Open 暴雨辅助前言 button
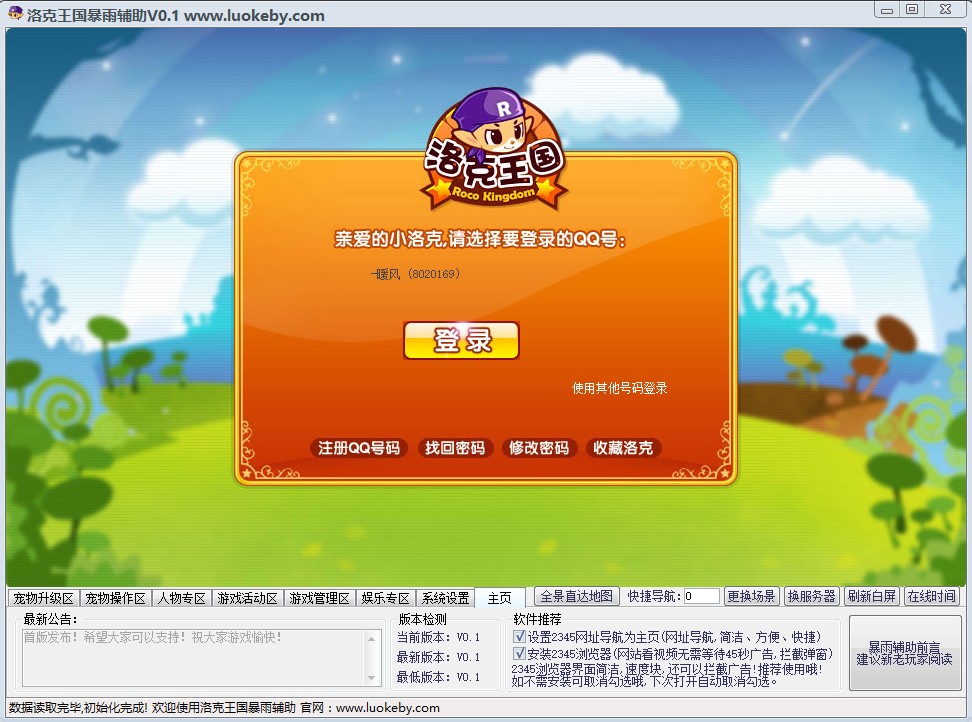The image size is (972, 722). [x=904, y=653]
